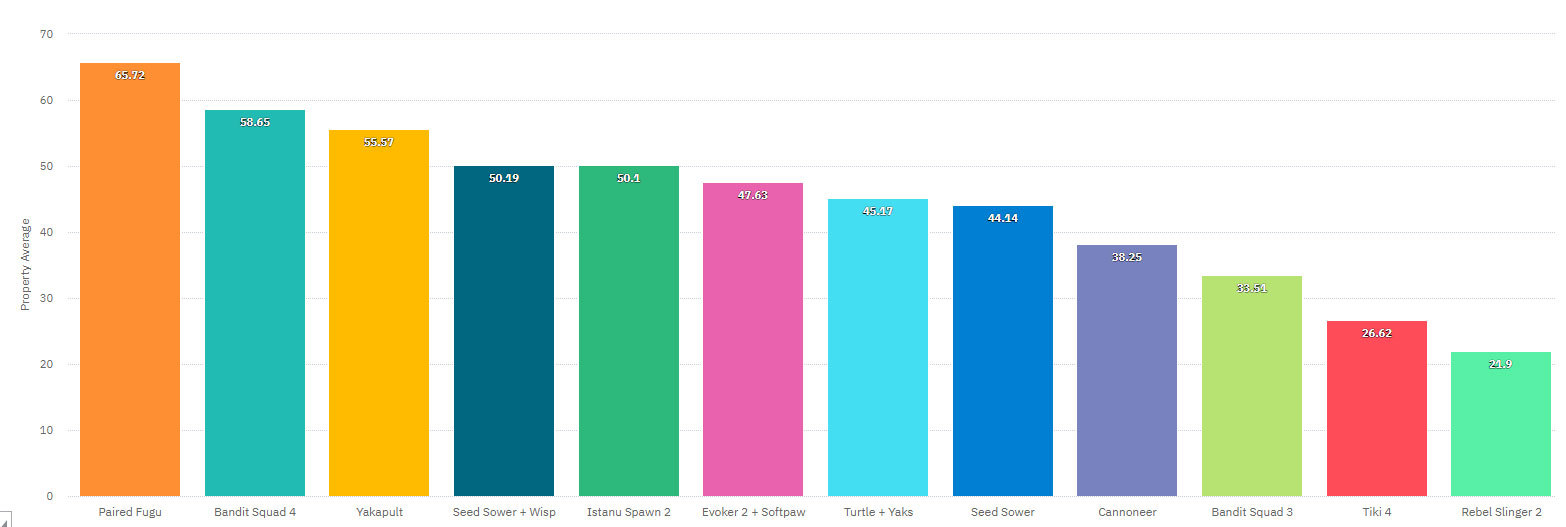Click the Property Average axis title
The image size is (1566, 527).
[26, 264]
